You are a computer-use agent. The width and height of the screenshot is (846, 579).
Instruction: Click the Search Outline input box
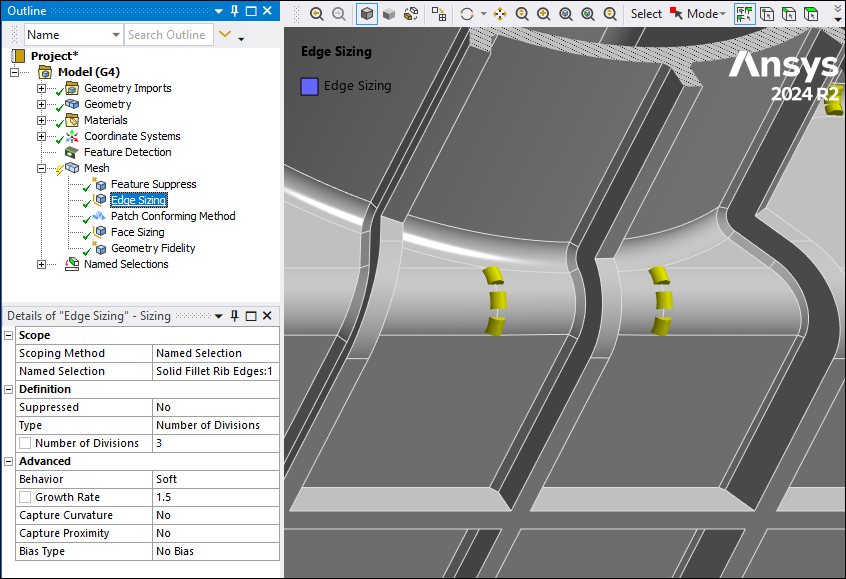click(x=168, y=35)
